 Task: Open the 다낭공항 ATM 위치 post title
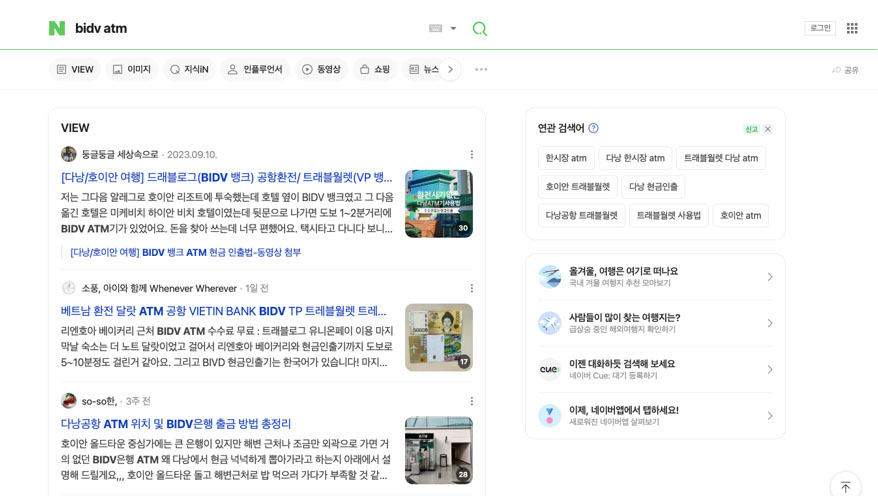pyautogui.click(x=176, y=424)
